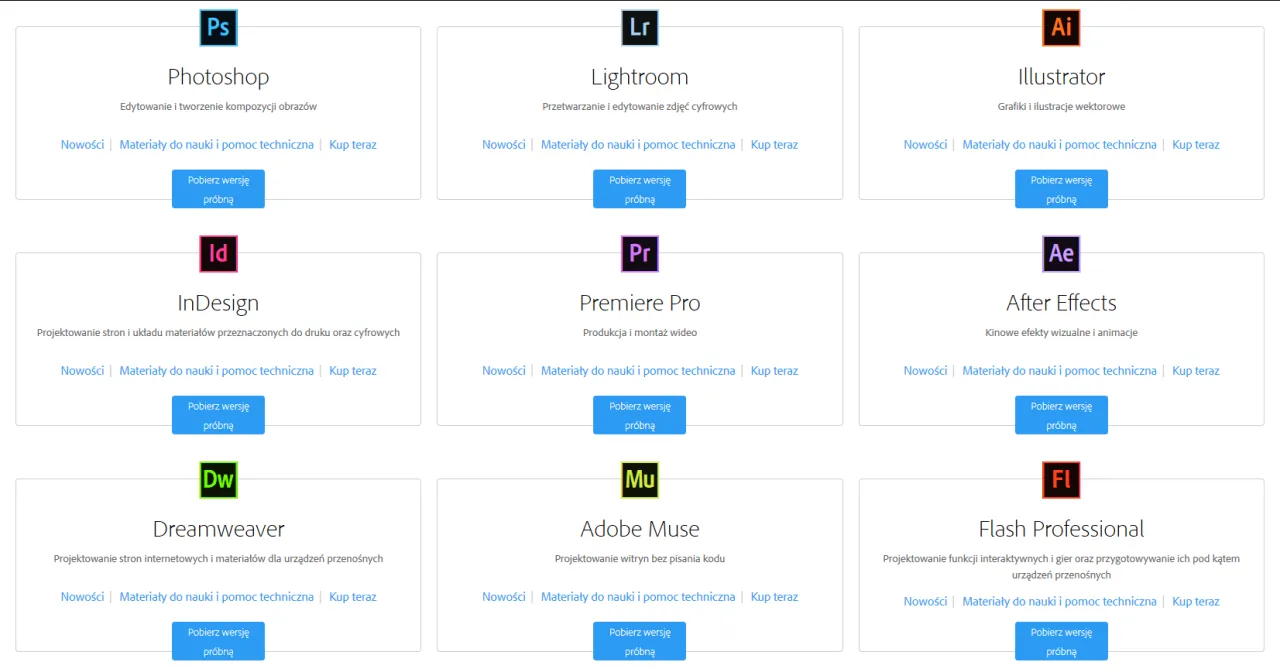1280x669 pixels.
Task: Open InDesign's Materiały do nauki i pomoc techniczna
Action: point(217,371)
